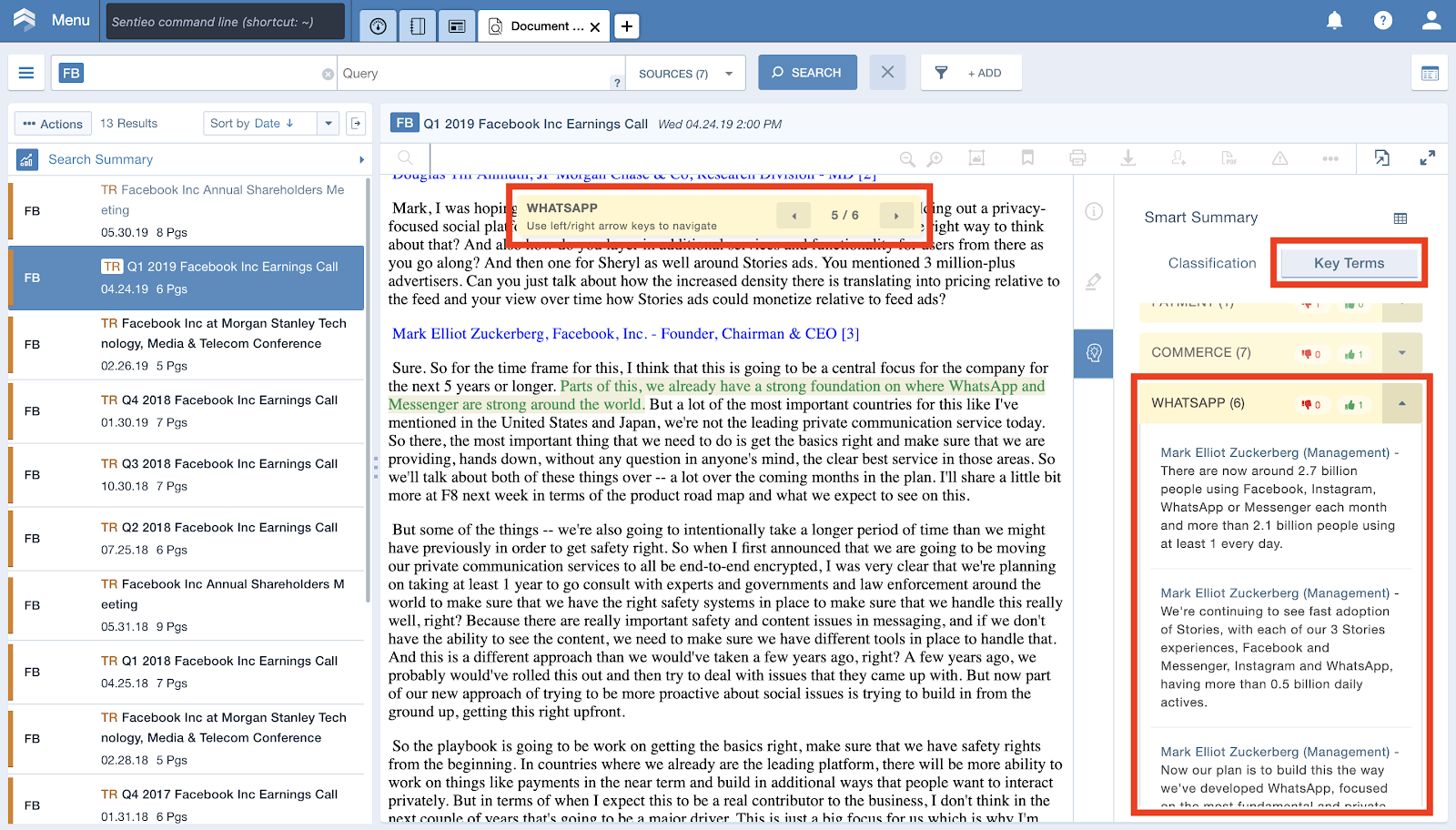Image resolution: width=1456 pixels, height=830 pixels.
Task: Thumbs down the COMMERCE key term
Action: (x=1310, y=354)
